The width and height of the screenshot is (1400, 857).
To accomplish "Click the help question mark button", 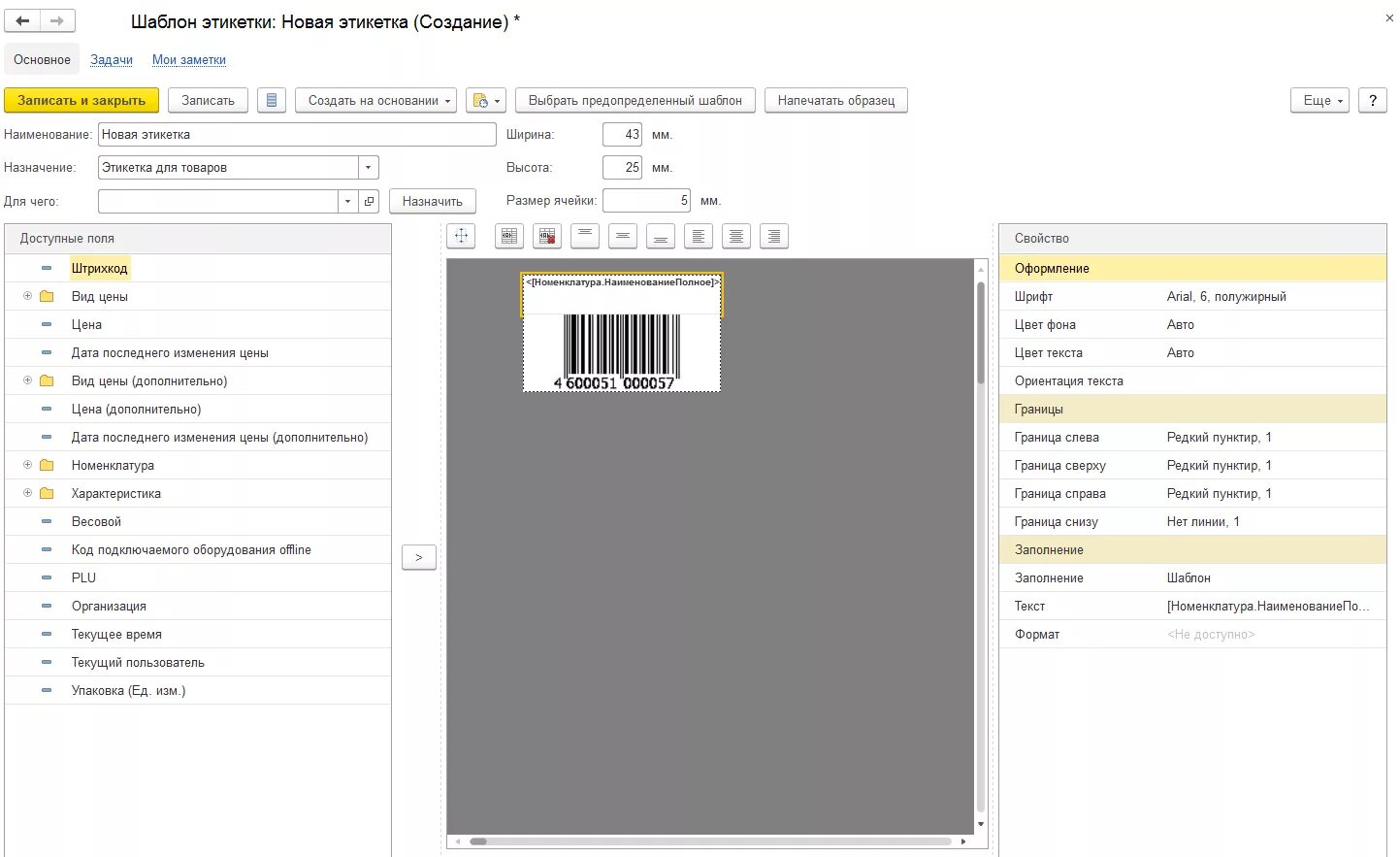I will pos(1372,100).
